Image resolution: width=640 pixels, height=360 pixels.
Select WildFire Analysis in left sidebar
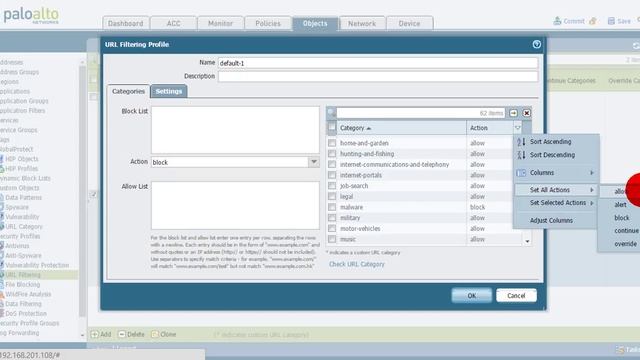[x=28, y=294]
